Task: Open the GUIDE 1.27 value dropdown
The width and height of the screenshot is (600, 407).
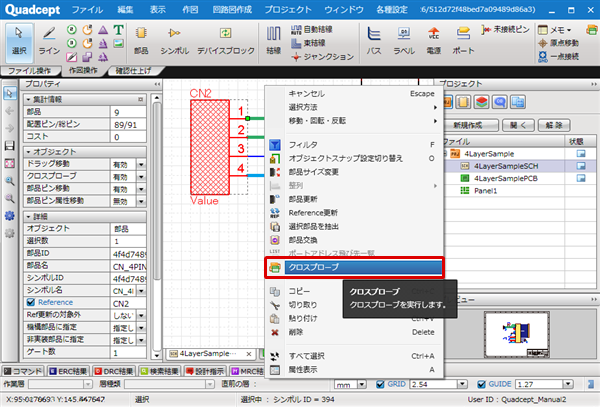Action: [x=568, y=384]
